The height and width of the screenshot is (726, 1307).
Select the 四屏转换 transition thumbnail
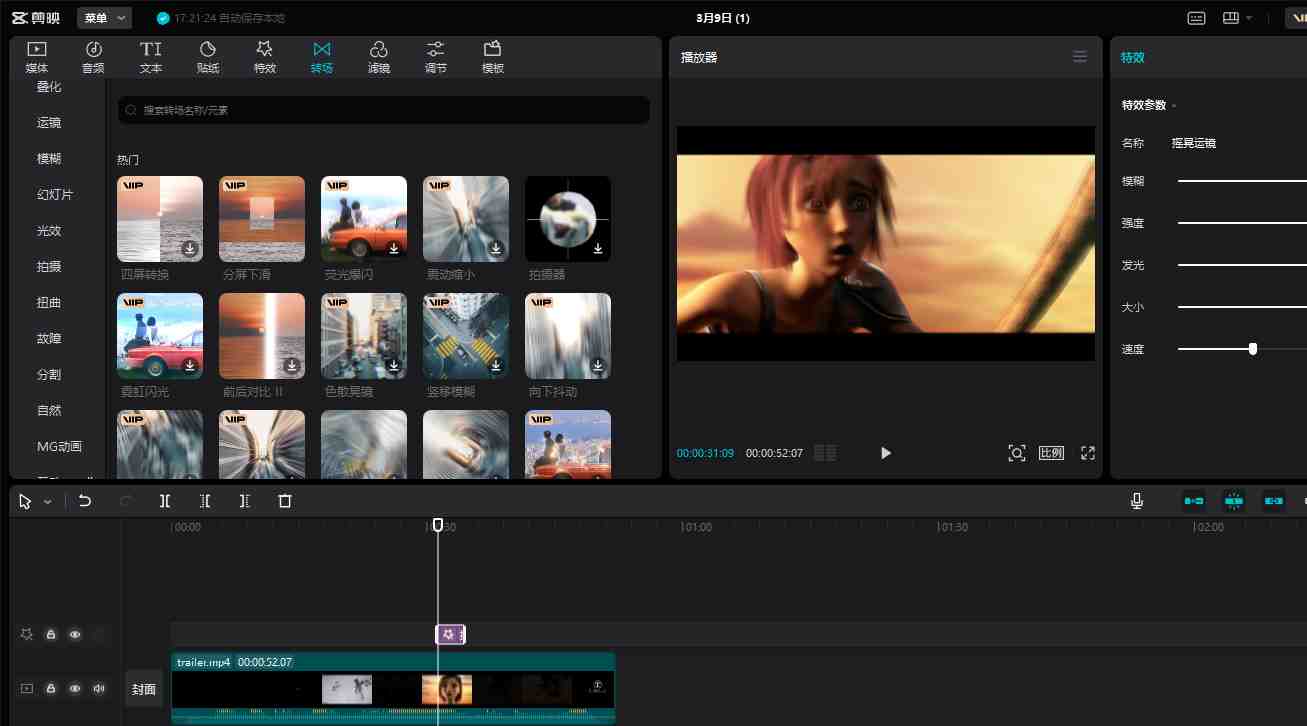159,218
